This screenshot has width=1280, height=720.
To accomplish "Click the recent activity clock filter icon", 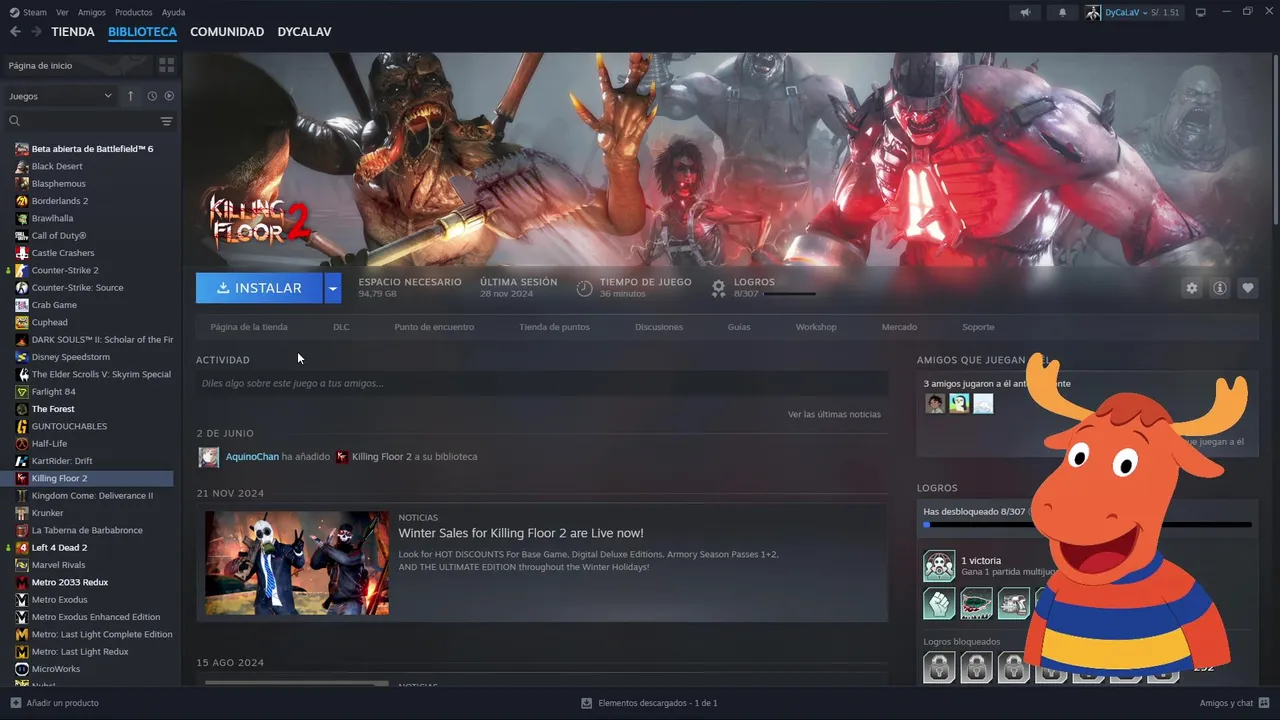I will (152, 96).
